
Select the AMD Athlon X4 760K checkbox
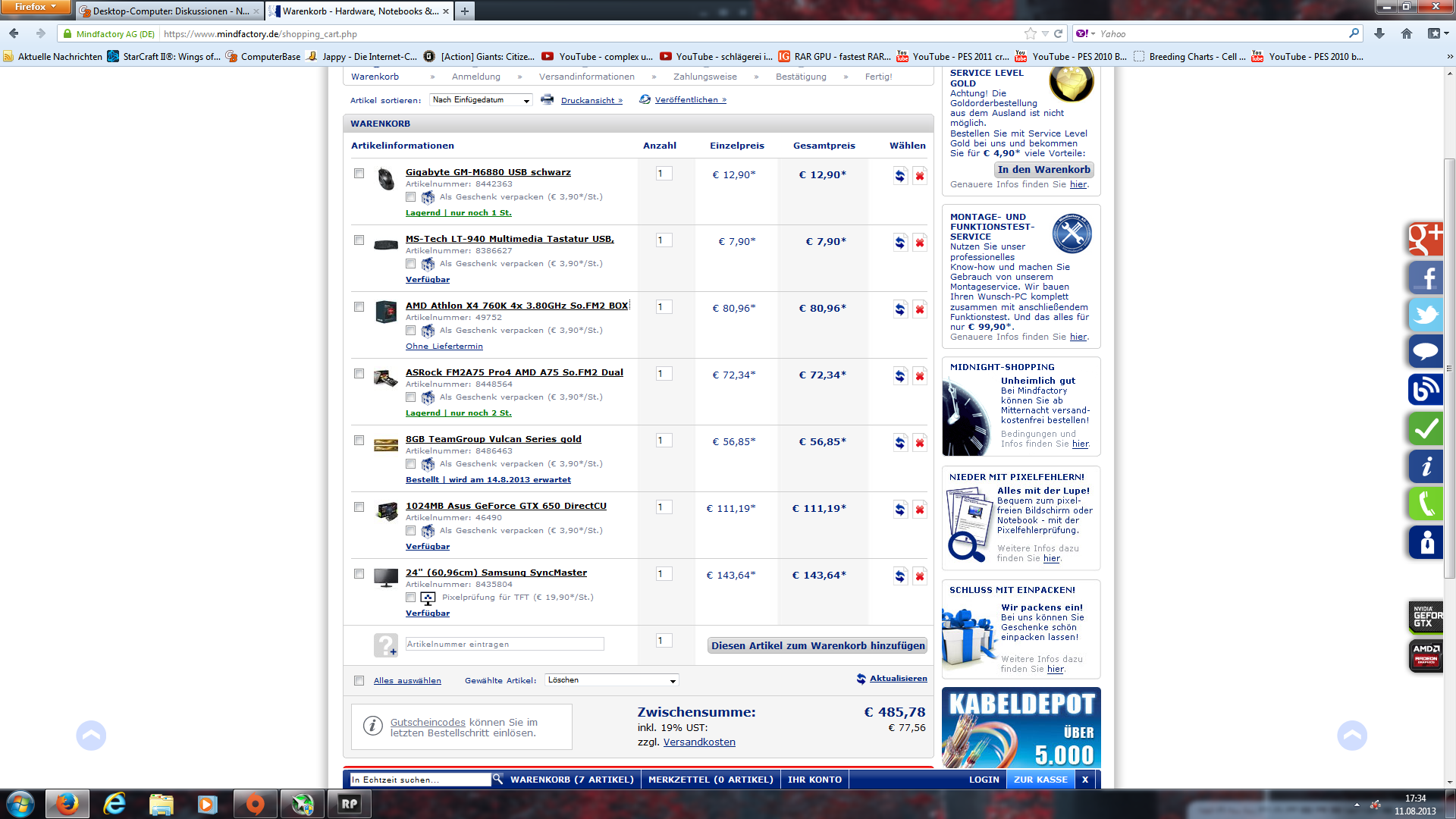point(359,307)
